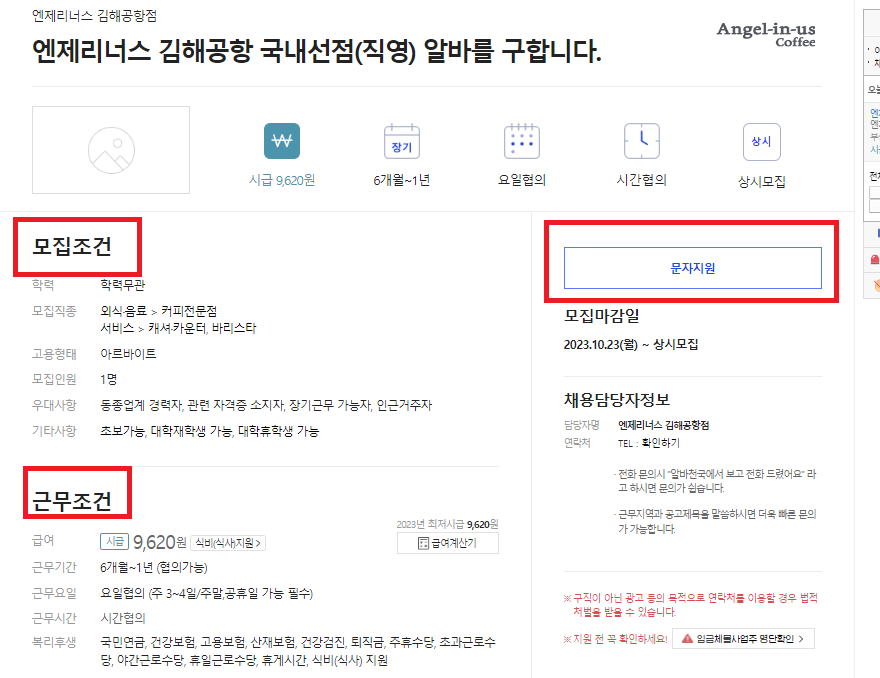Click the 모집마감일 heading
The width and height of the screenshot is (880, 678).
[x=602, y=315]
